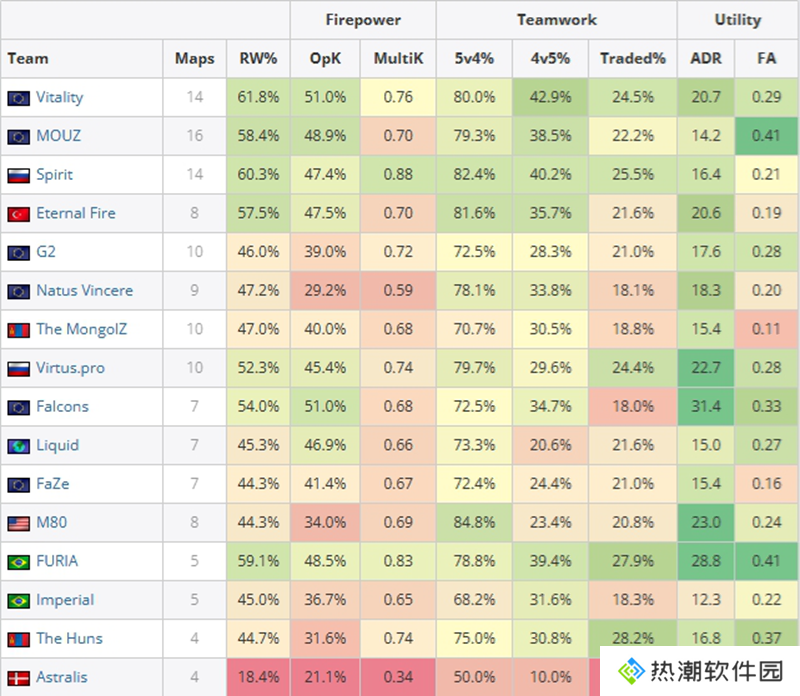Select MOUZ's 0.41 FA cell

pos(766,136)
